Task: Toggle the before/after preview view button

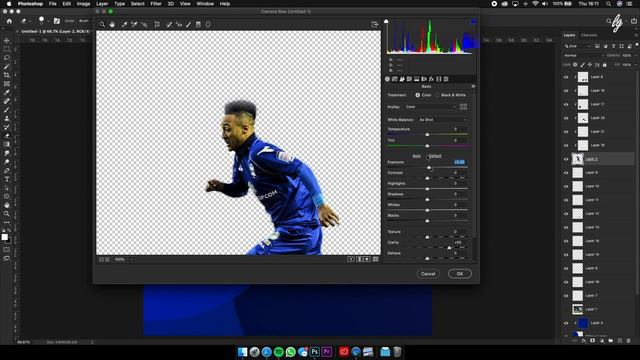Action: [x=351, y=259]
